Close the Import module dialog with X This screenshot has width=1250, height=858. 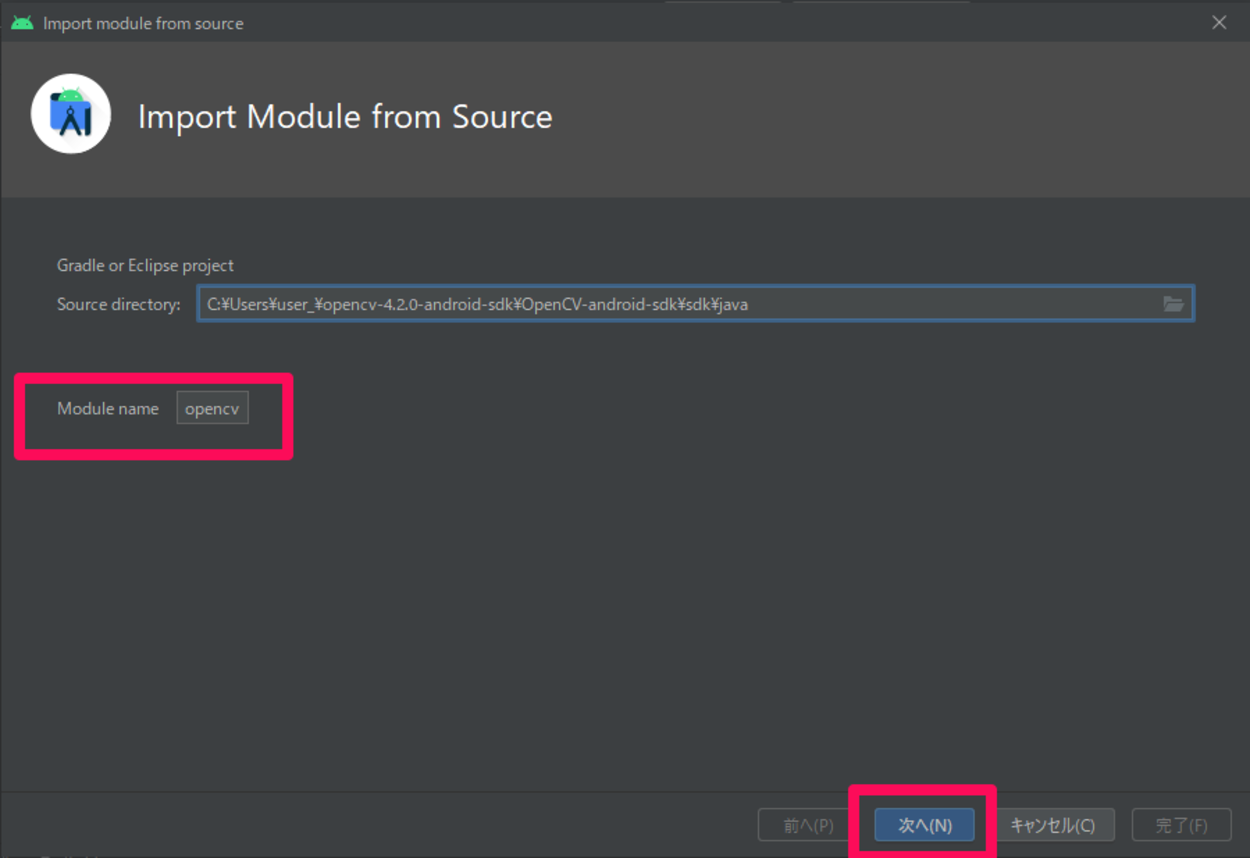[1219, 21]
